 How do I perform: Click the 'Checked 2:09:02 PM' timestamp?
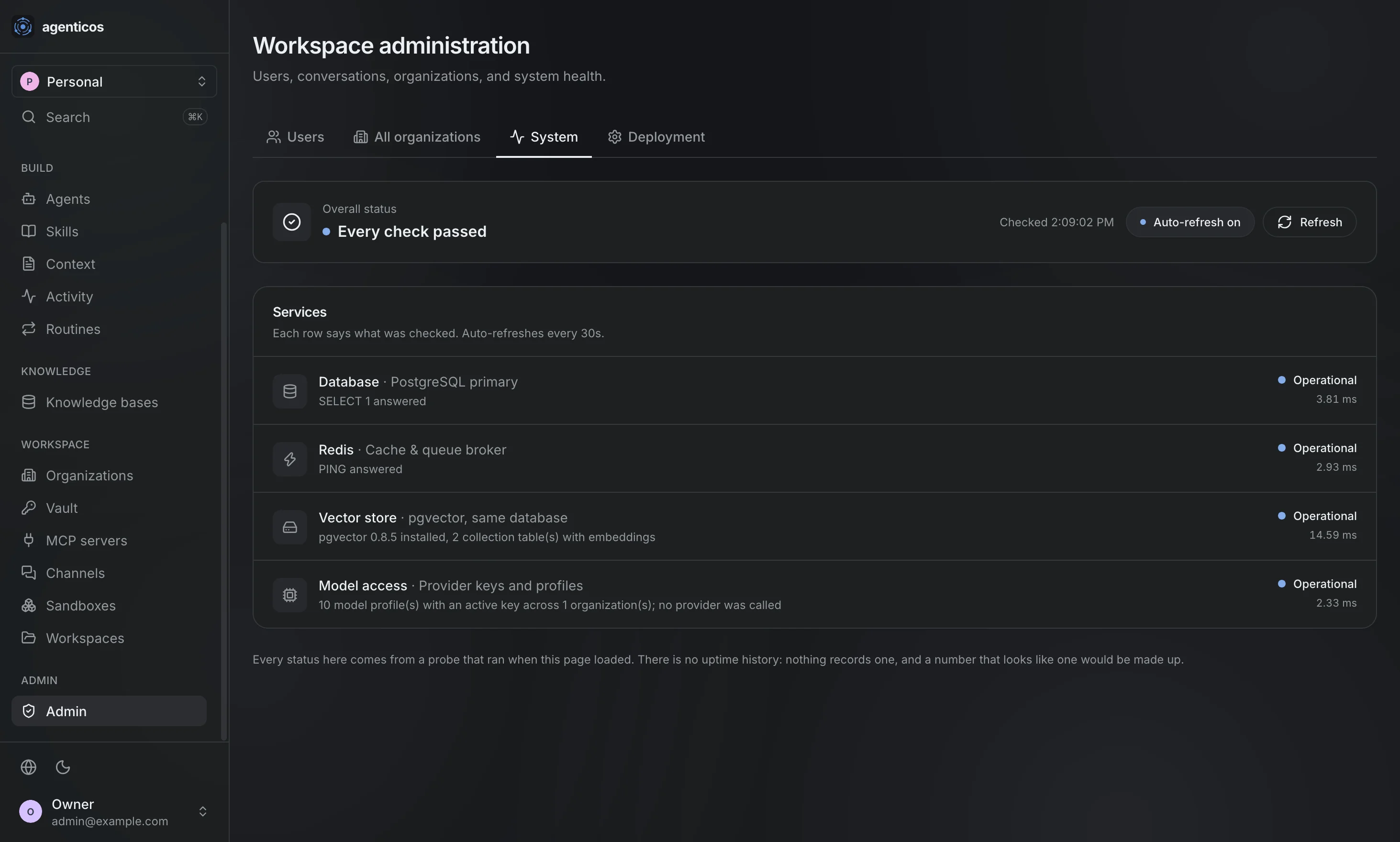1056,222
